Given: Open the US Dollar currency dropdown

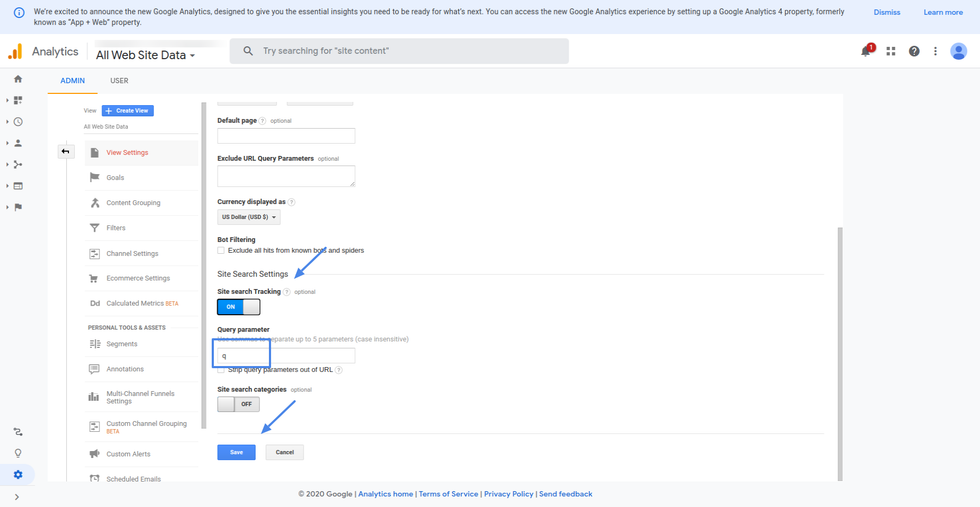Looking at the screenshot, I should [x=248, y=217].
